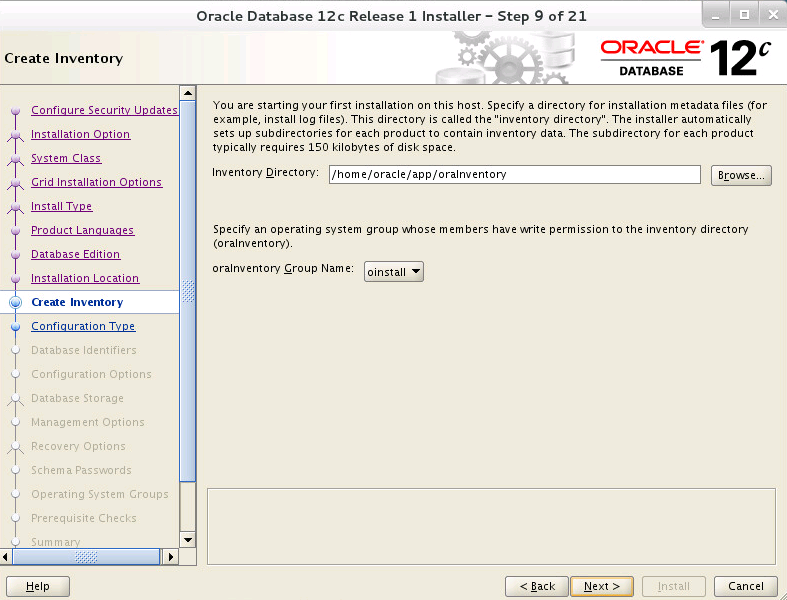
Task: Click the Database Edition bullet icon
Action: pos(16,255)
